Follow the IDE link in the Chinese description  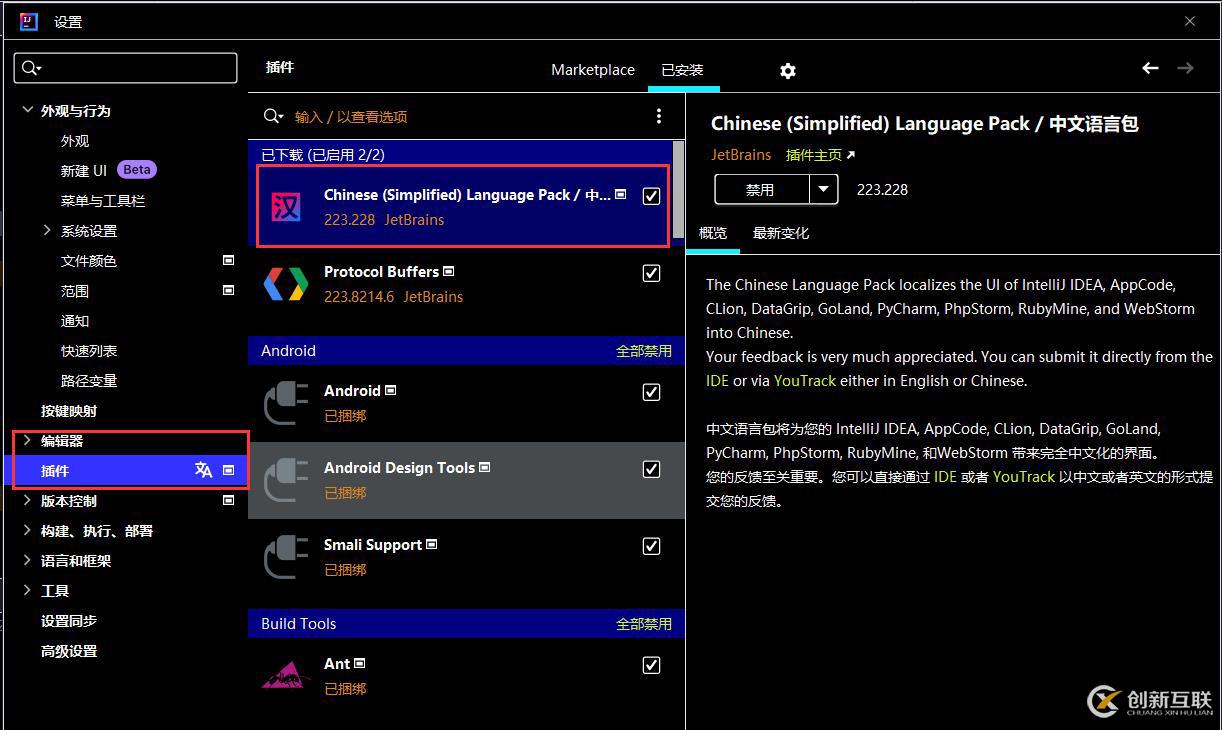point(945,477)
